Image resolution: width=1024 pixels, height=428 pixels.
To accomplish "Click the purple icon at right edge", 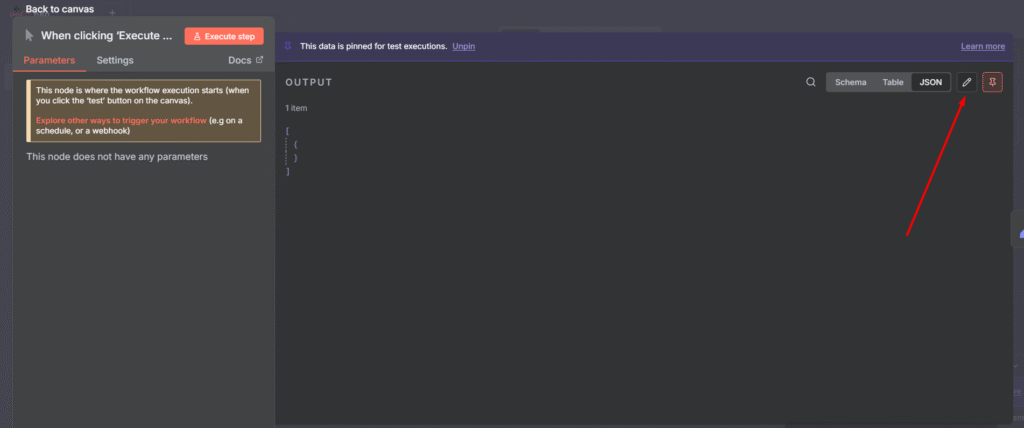I will [x=1020, y=233].
